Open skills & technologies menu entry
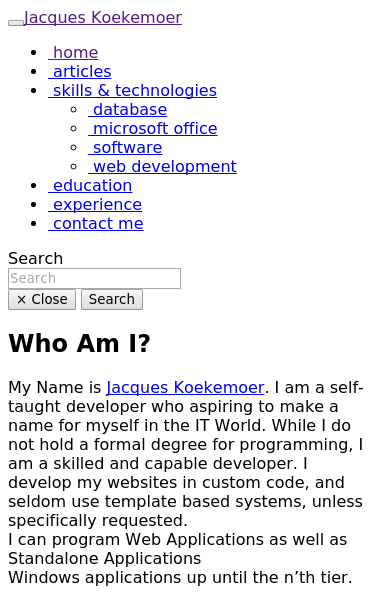 pos(132,90)
